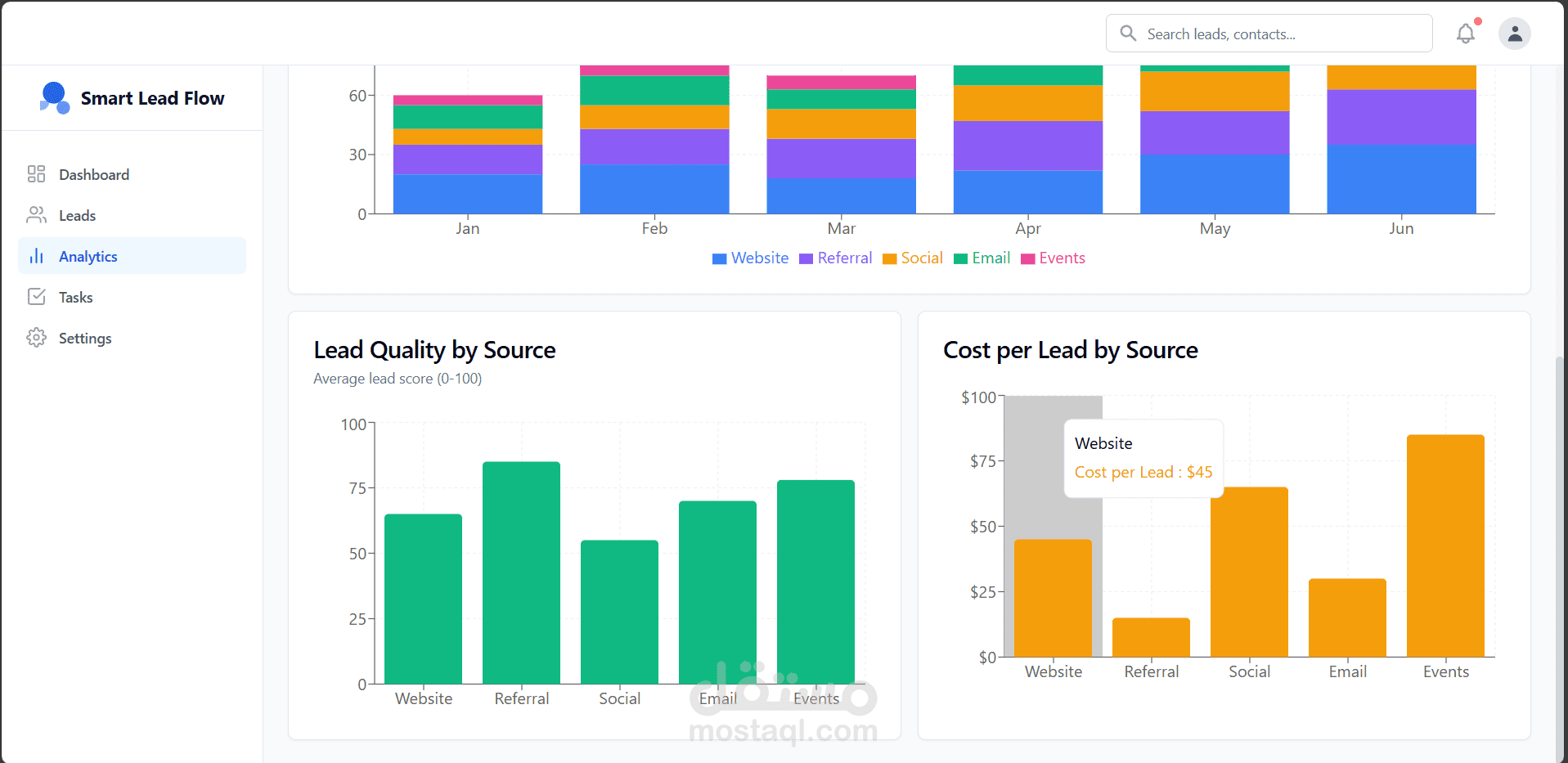Image resolution: width=1568 pixels, height=763 pixels.
Task: Select the Dashboard grid icon
Action: (36, 174)
